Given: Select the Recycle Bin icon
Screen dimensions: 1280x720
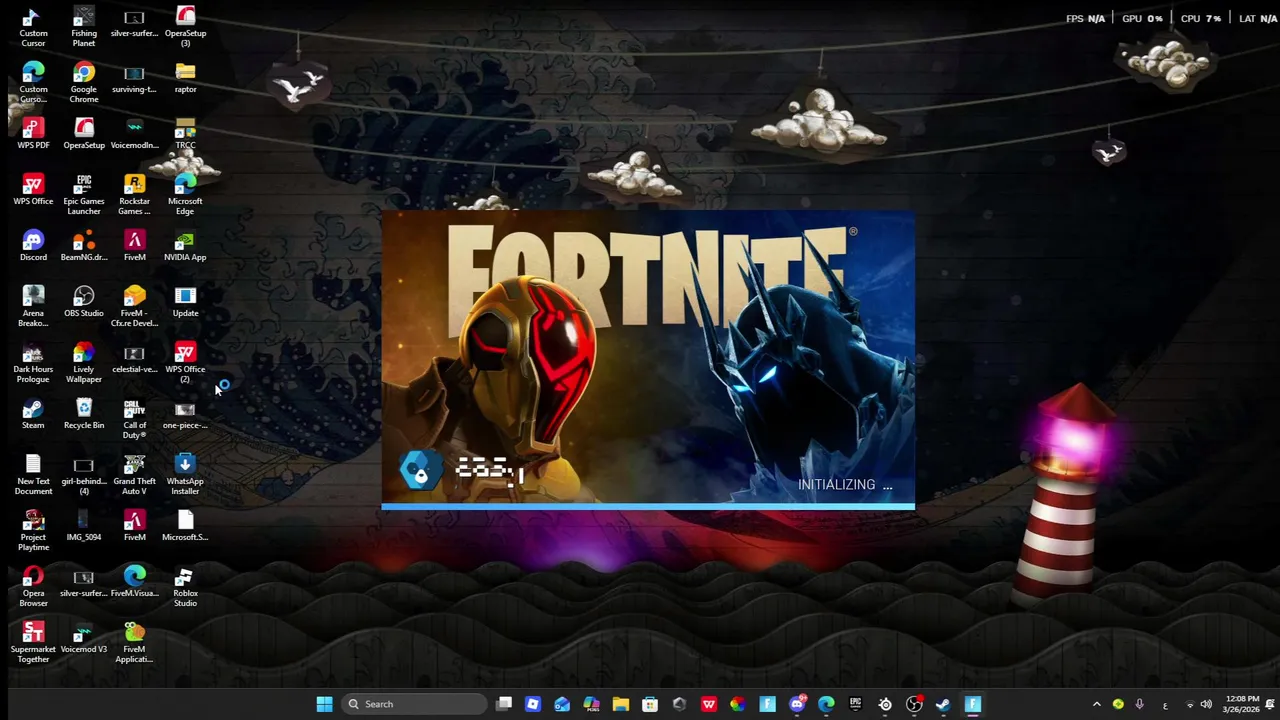Looking at the screenshot, I should 84,414.
